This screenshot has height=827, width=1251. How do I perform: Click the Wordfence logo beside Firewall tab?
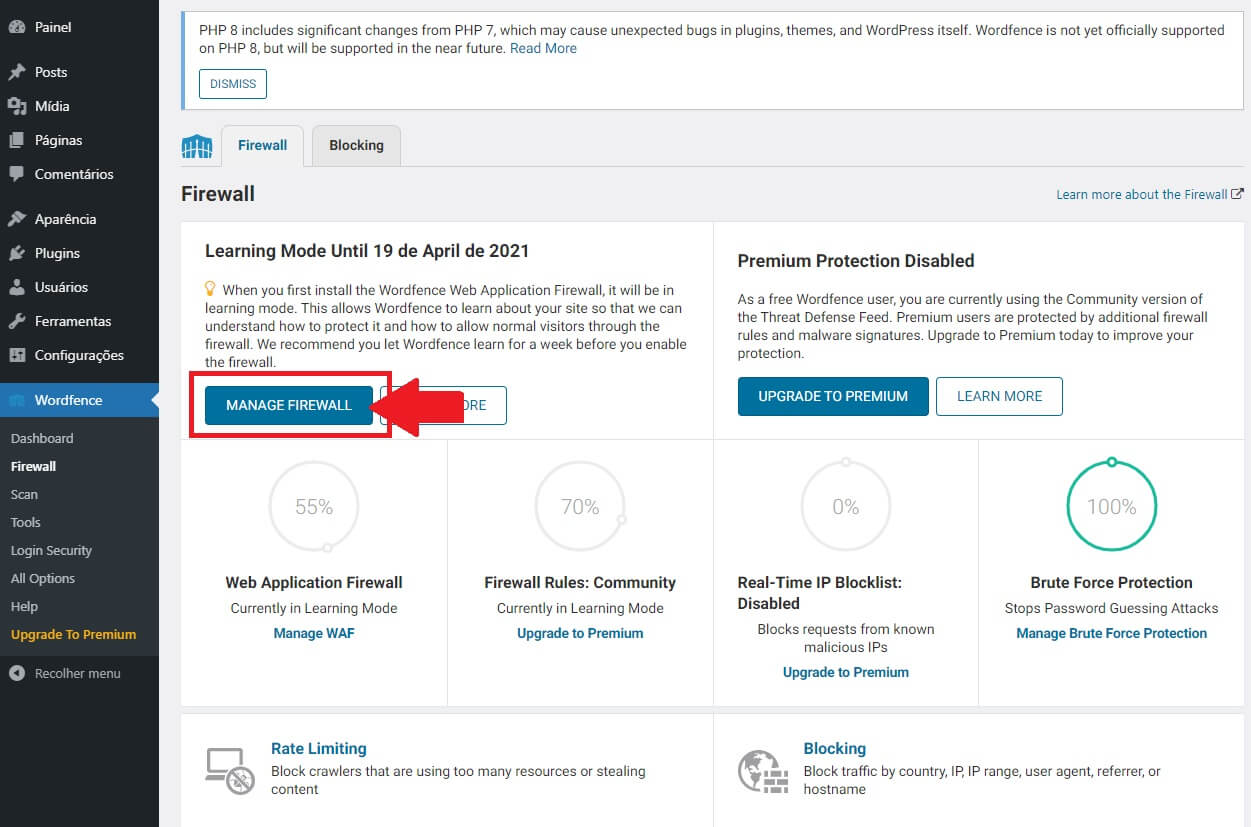[x=197, y=146]
